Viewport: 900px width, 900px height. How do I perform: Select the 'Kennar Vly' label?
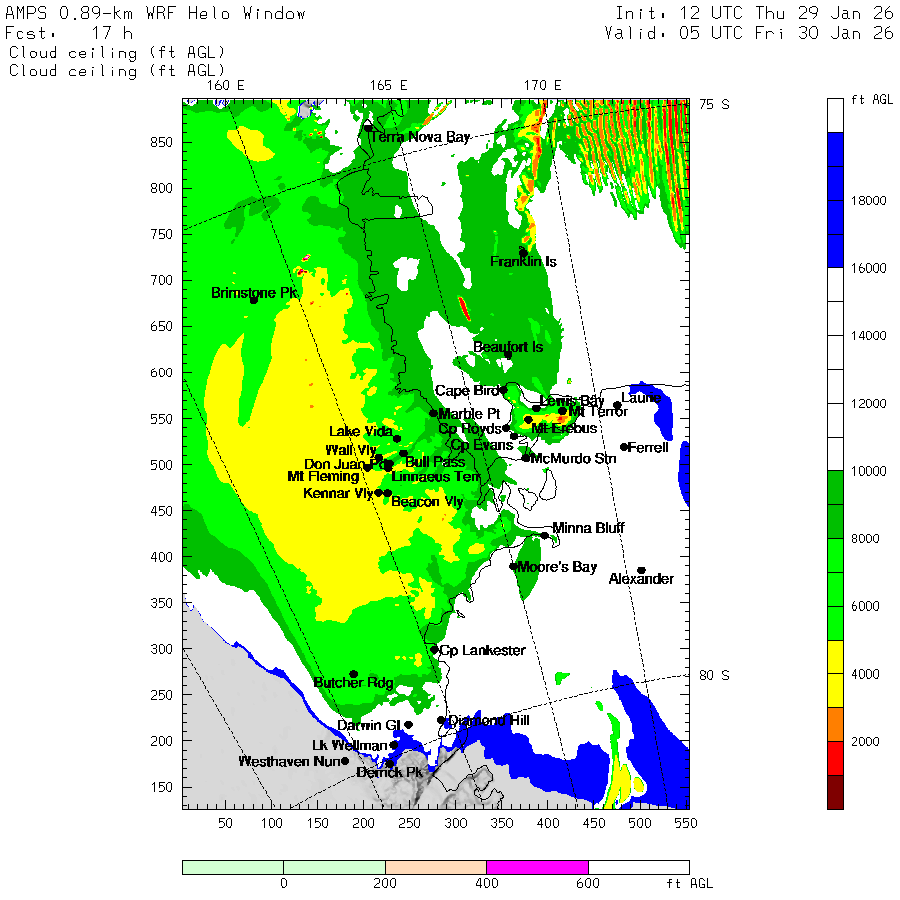point(338,492)
